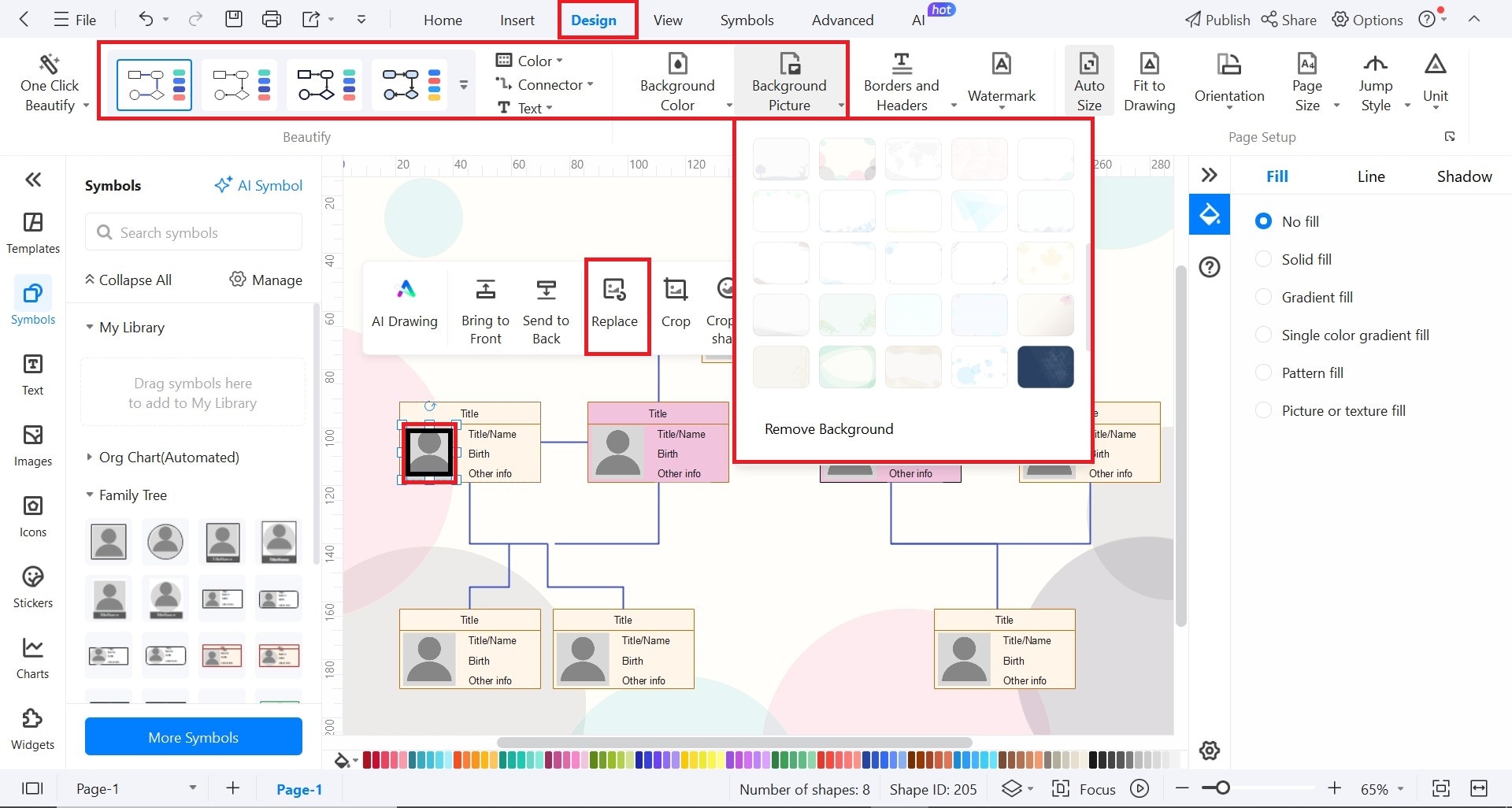Switch to the View tab
The height and width of the screenshot is (808, 1512).
point(668,20)
